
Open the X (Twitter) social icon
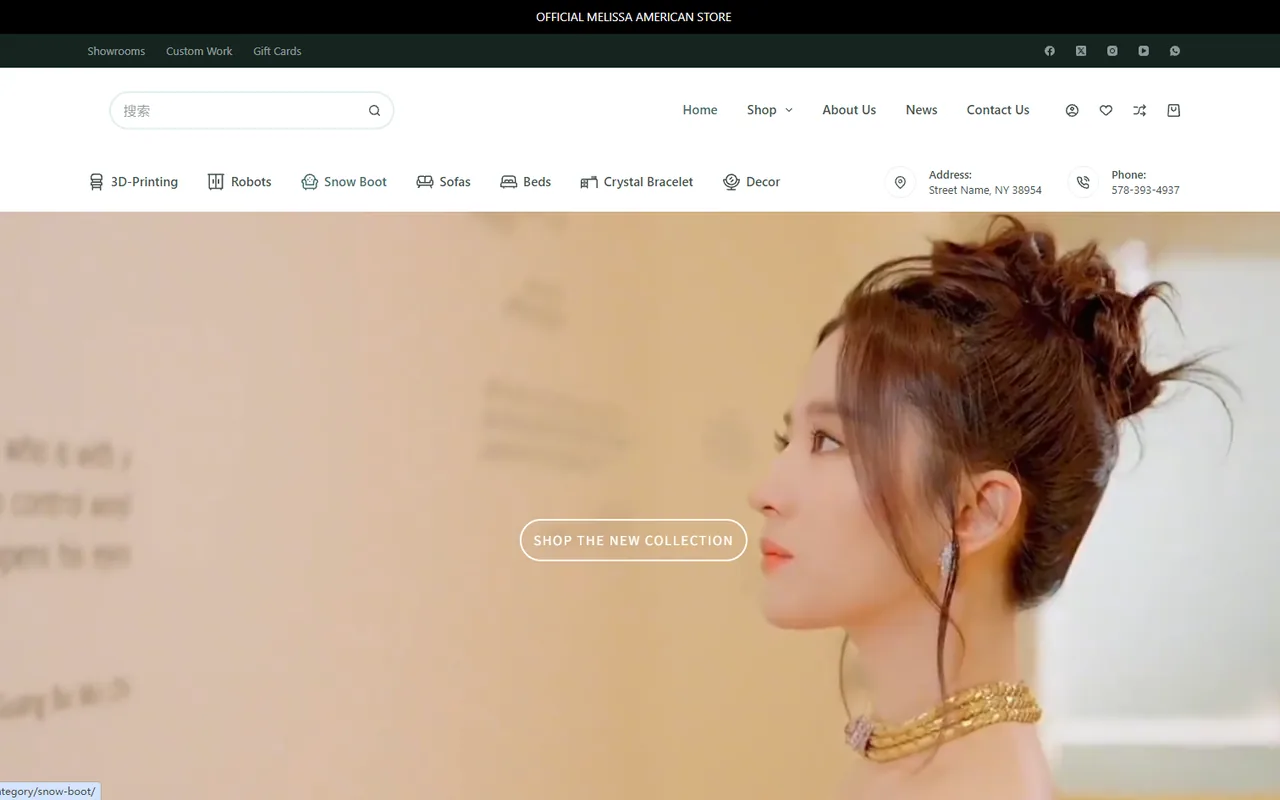coord(1081,51)
